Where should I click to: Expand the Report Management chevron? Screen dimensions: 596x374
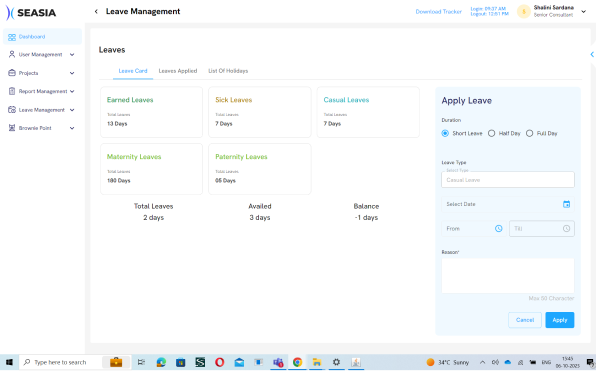tap(72, 91)
